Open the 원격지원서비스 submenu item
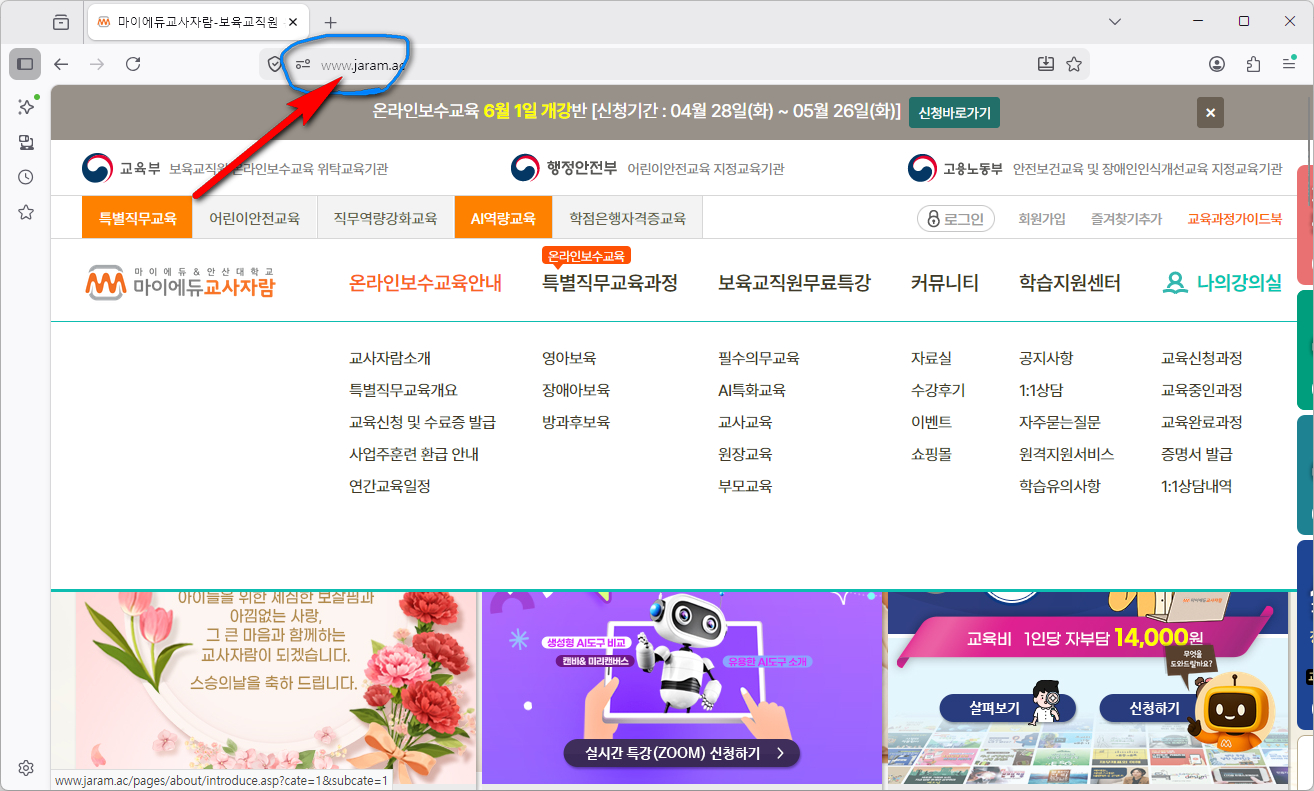The image size is (1314, 791). 1067,454
